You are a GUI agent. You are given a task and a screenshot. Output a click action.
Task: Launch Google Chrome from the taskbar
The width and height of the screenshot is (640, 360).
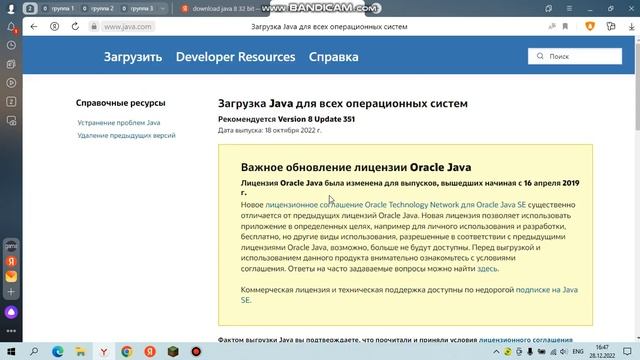pos(127,351)
